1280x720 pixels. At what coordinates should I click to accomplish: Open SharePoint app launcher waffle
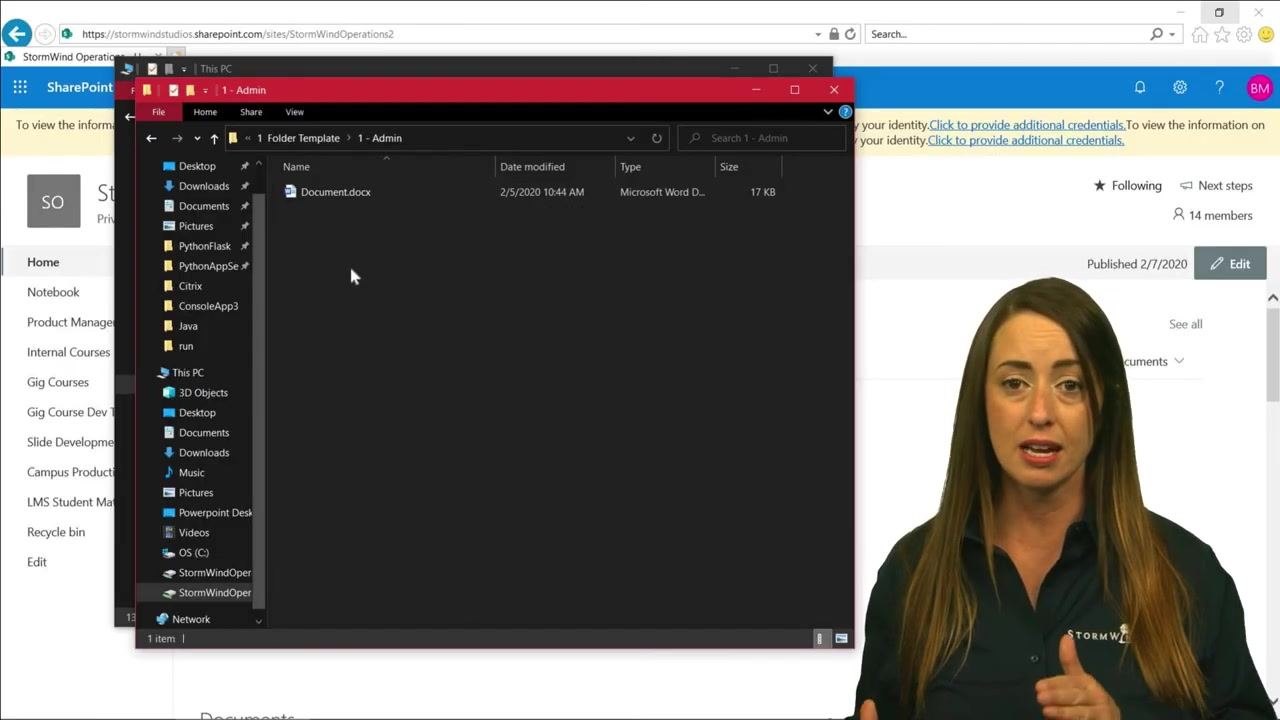pyautogui.click(x=20, y=87)
